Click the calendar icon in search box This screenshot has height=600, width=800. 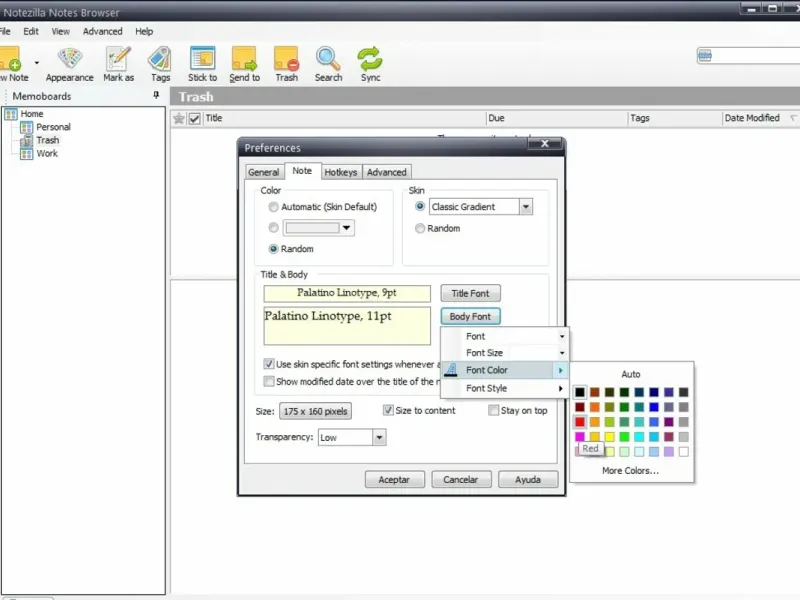coord(705,56)
